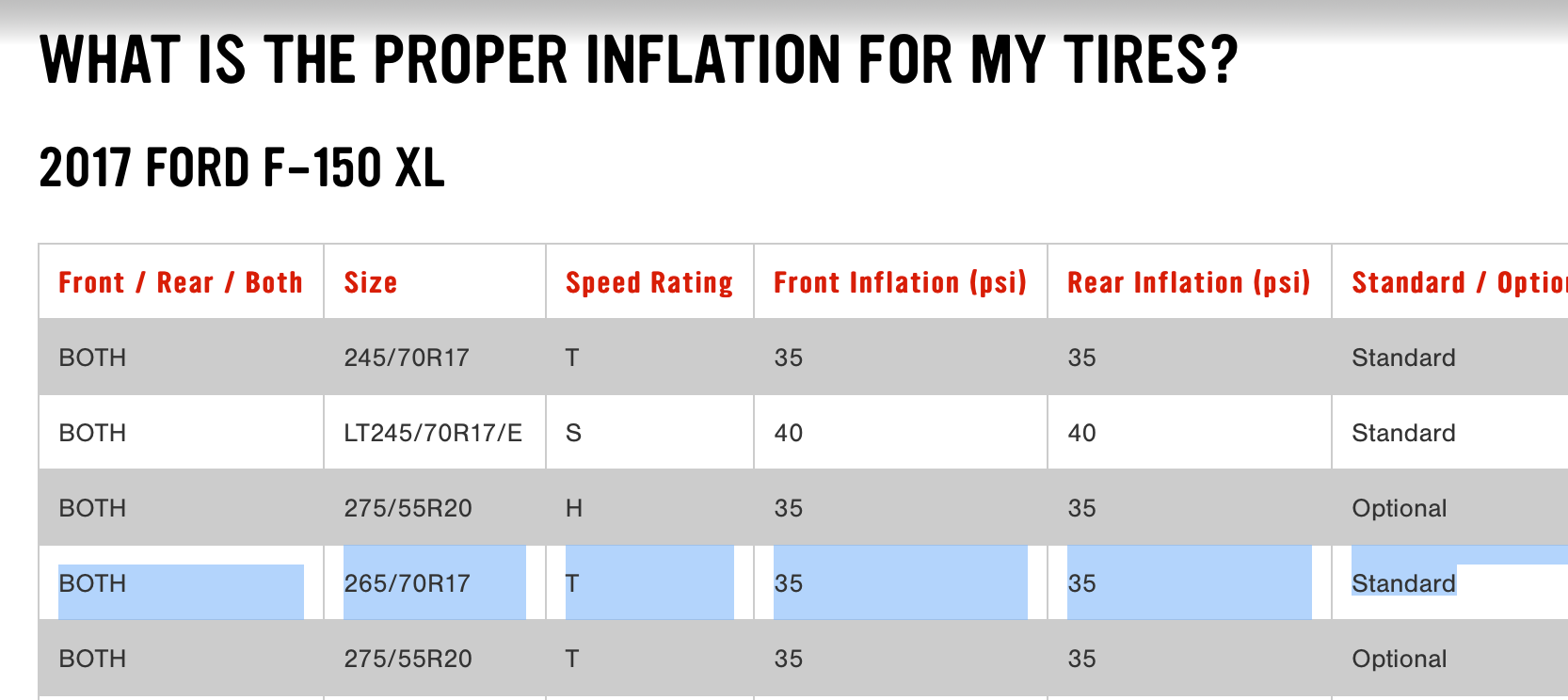Click the 2017 Ford F-150 XL heading
This screenshot has height=700, width=1568.
242,168
